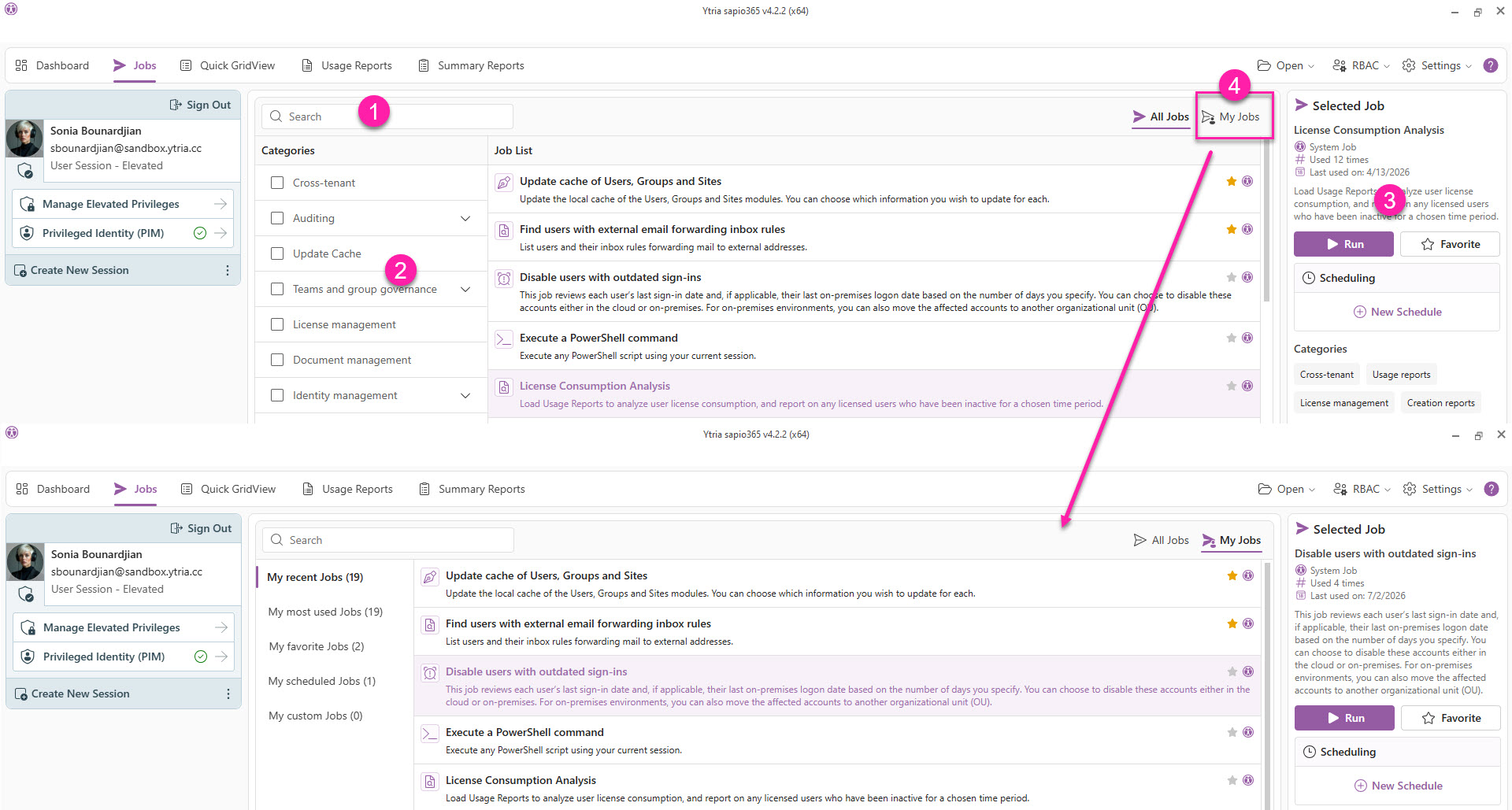Click New Schedule in top window
Image resolution: width=1512 pixels, height=810 pixels.
(1398, 312)
